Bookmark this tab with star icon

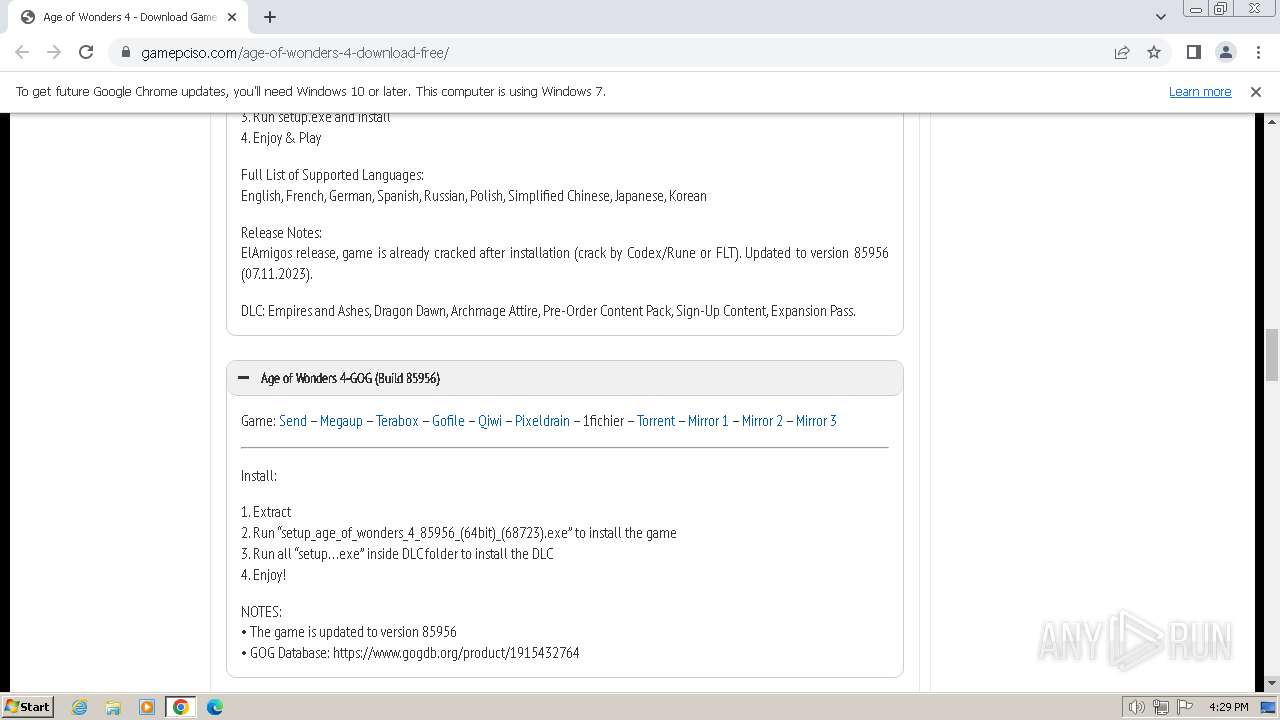pos(1154,52)
